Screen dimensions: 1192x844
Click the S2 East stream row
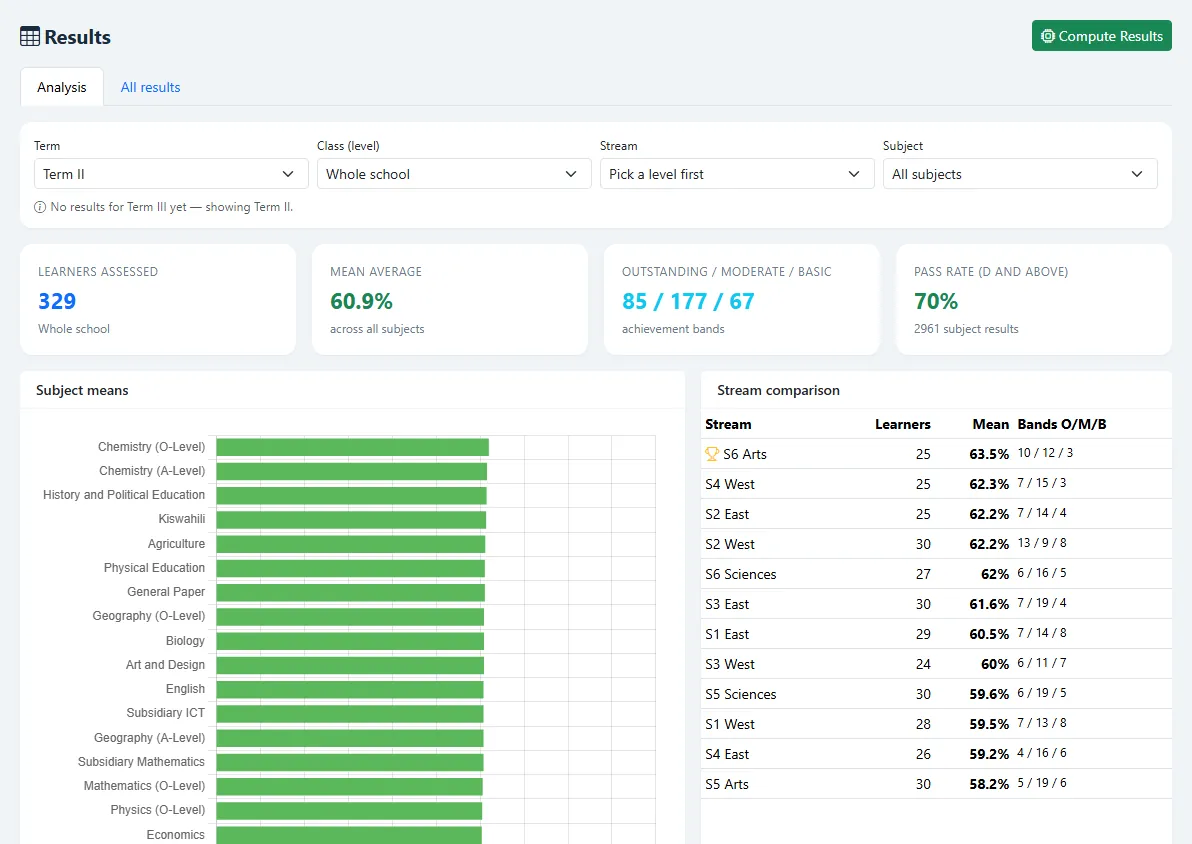coord(936,514)
